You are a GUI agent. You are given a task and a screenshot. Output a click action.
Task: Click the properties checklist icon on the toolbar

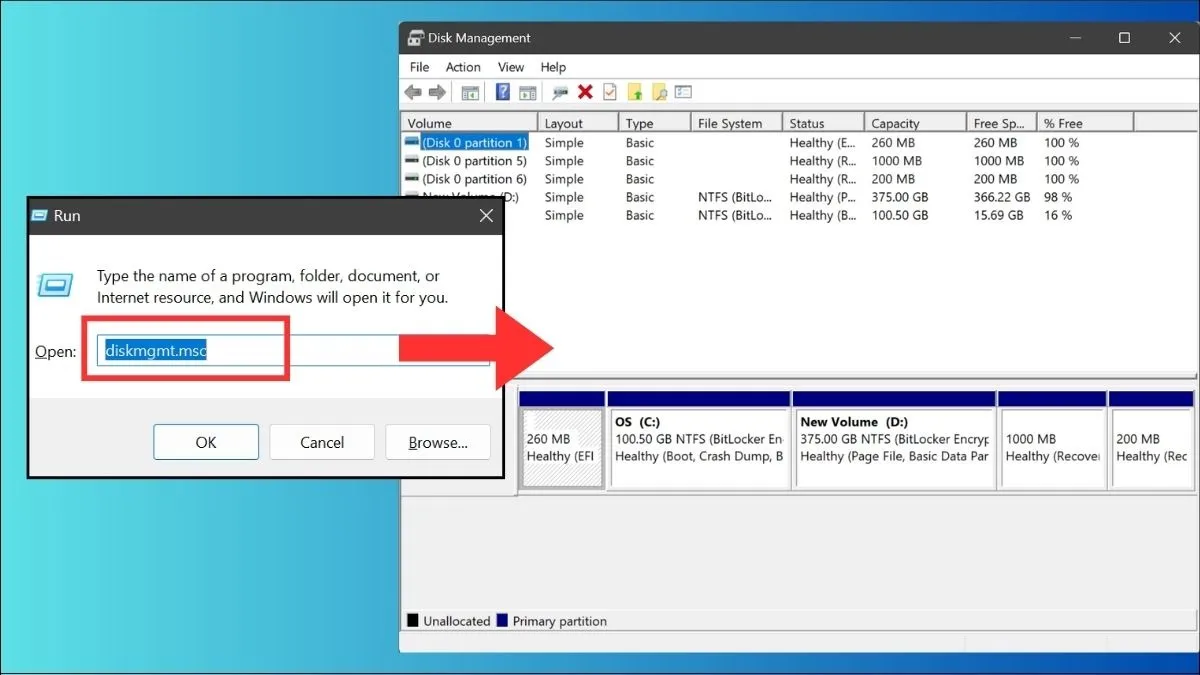(x=610, y=91)
